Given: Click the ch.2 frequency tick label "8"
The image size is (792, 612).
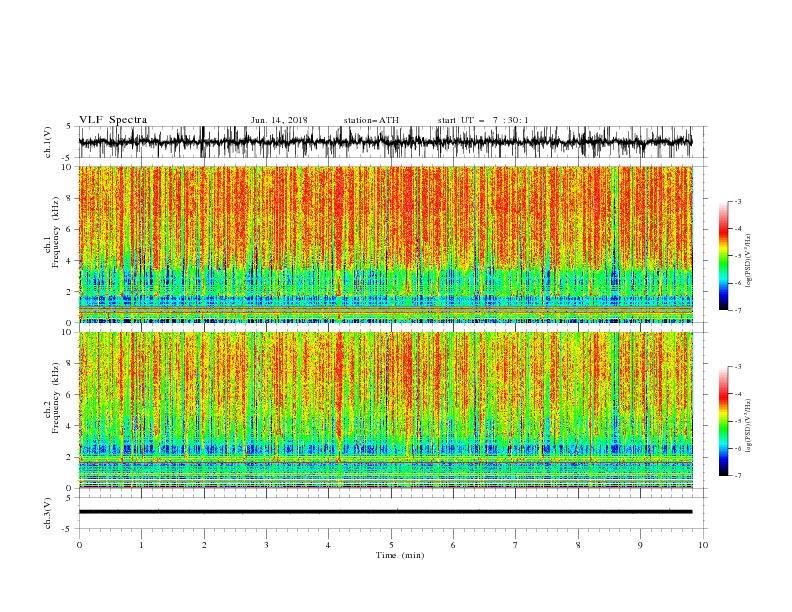Looking at the screenshot, I should coord(71,364).
